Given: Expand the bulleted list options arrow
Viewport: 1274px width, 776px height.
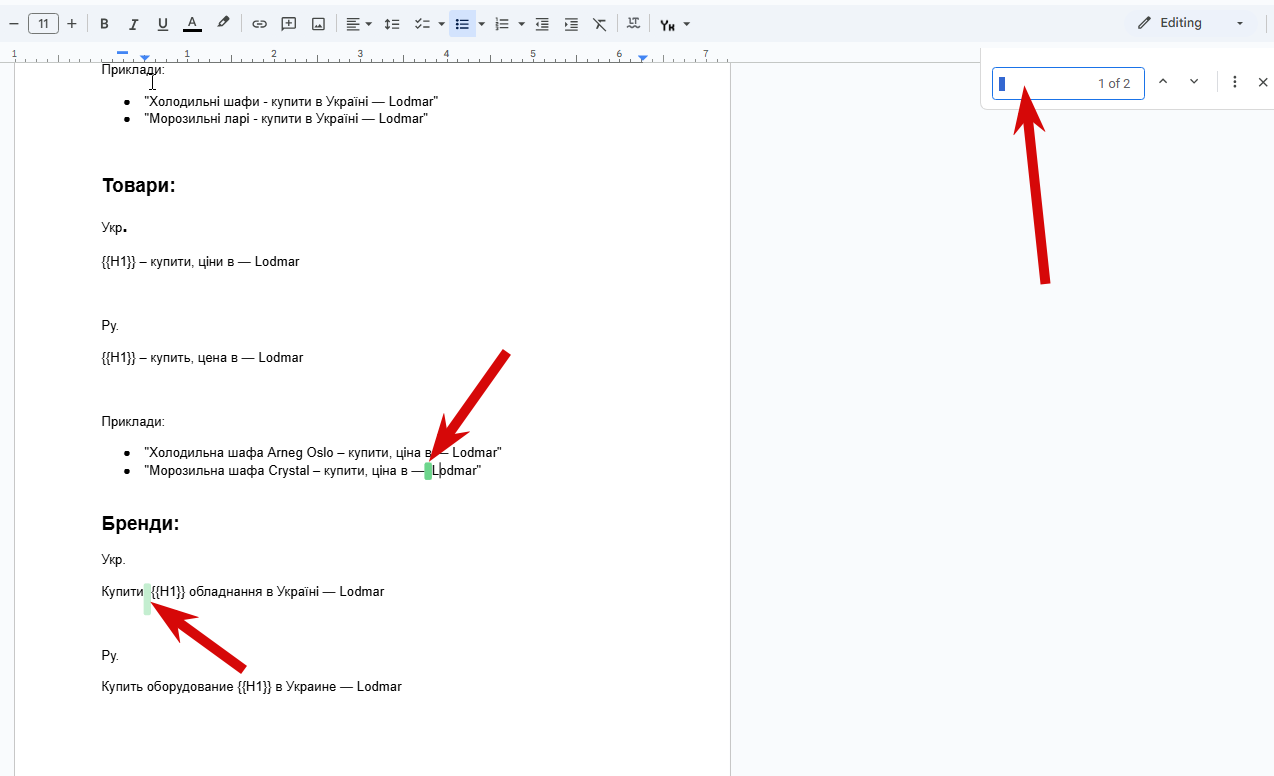Looking at the screenshot, I should point(482,23).
